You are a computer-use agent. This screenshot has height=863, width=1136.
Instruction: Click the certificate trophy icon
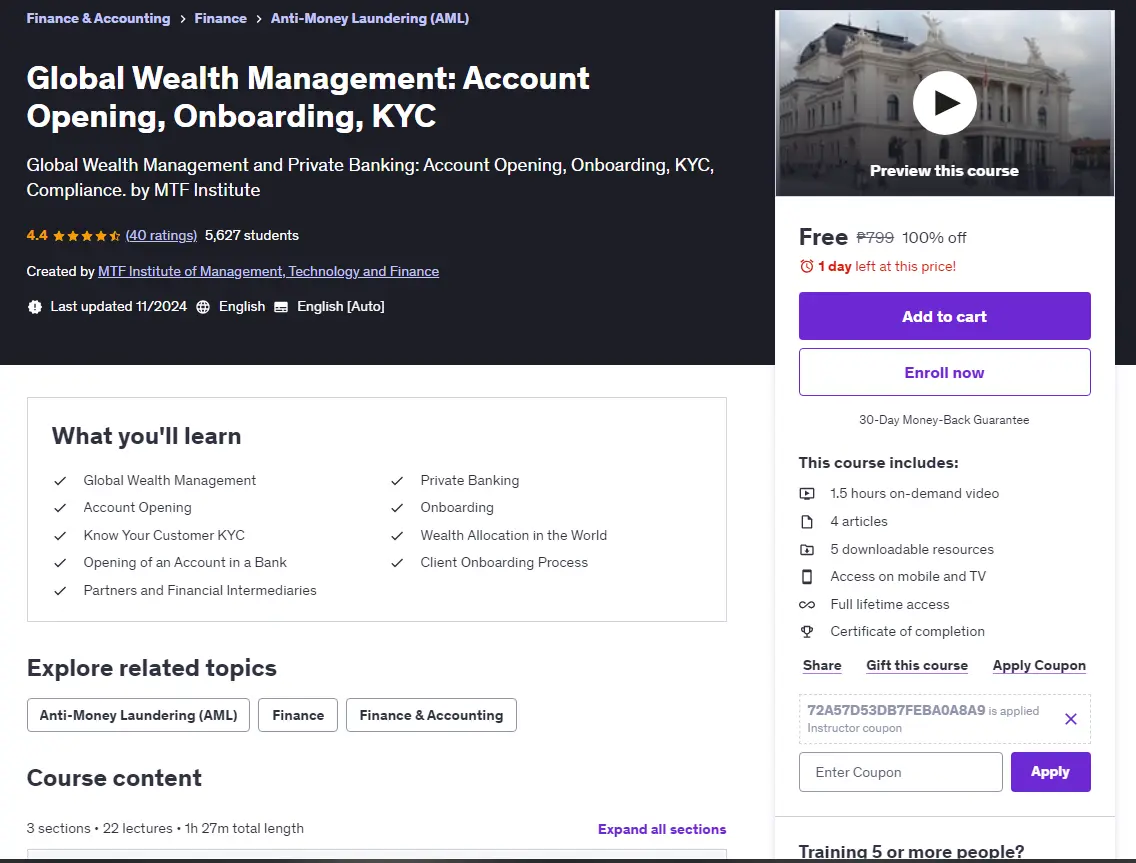coord(806,632)
